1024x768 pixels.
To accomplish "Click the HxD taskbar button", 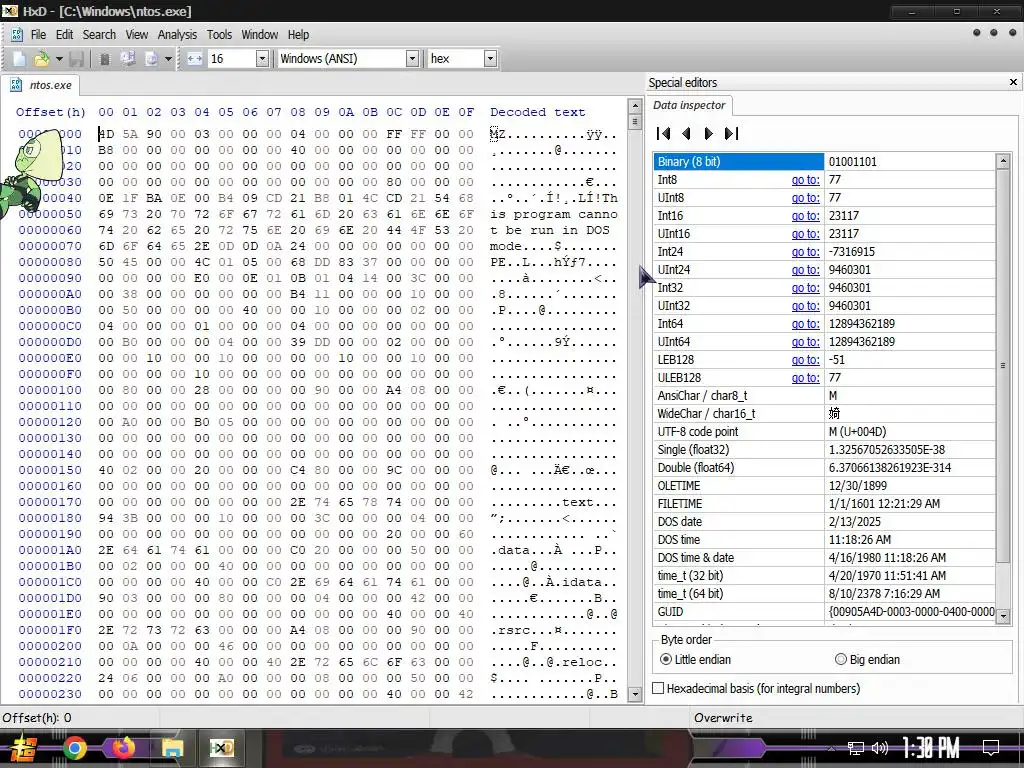I will [x=221, y=748].
